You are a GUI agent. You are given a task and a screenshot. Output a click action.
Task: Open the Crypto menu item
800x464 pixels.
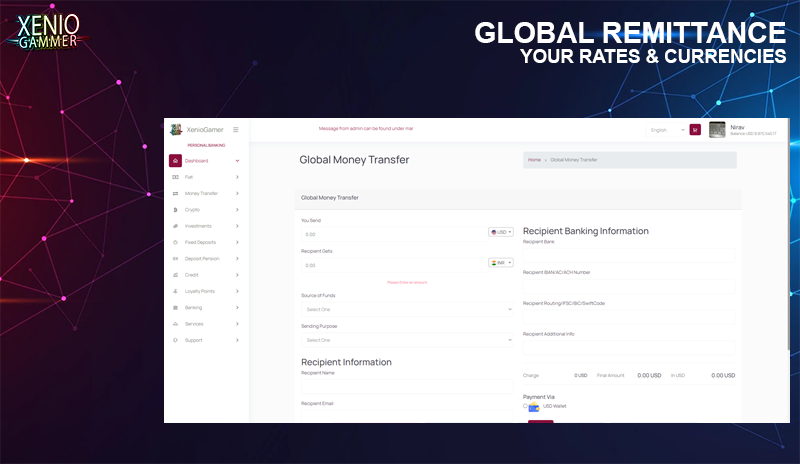pos(205,210)
